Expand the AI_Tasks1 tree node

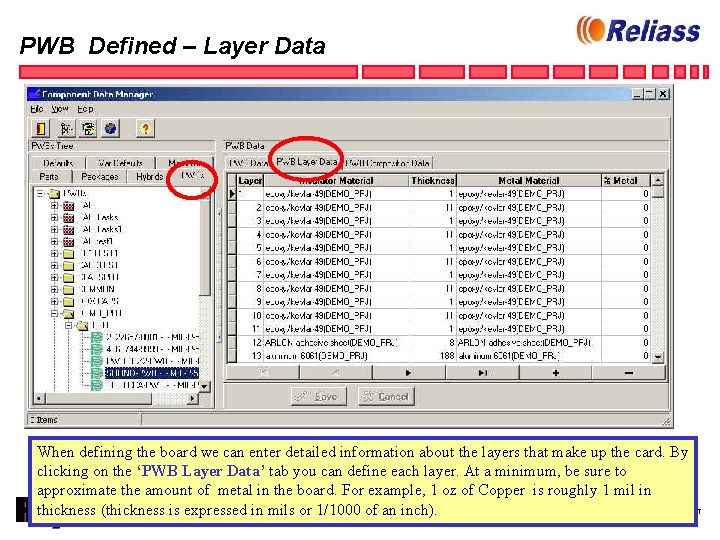54,229
